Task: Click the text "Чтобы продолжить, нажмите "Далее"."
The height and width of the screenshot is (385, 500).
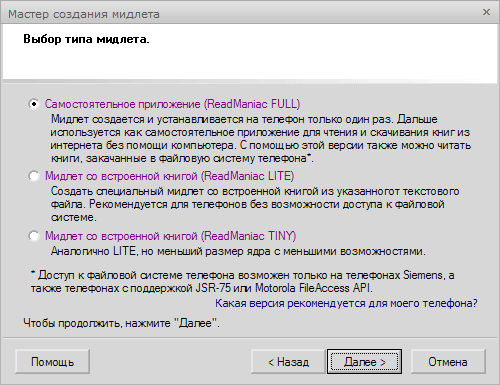Action: pos(121,323)
